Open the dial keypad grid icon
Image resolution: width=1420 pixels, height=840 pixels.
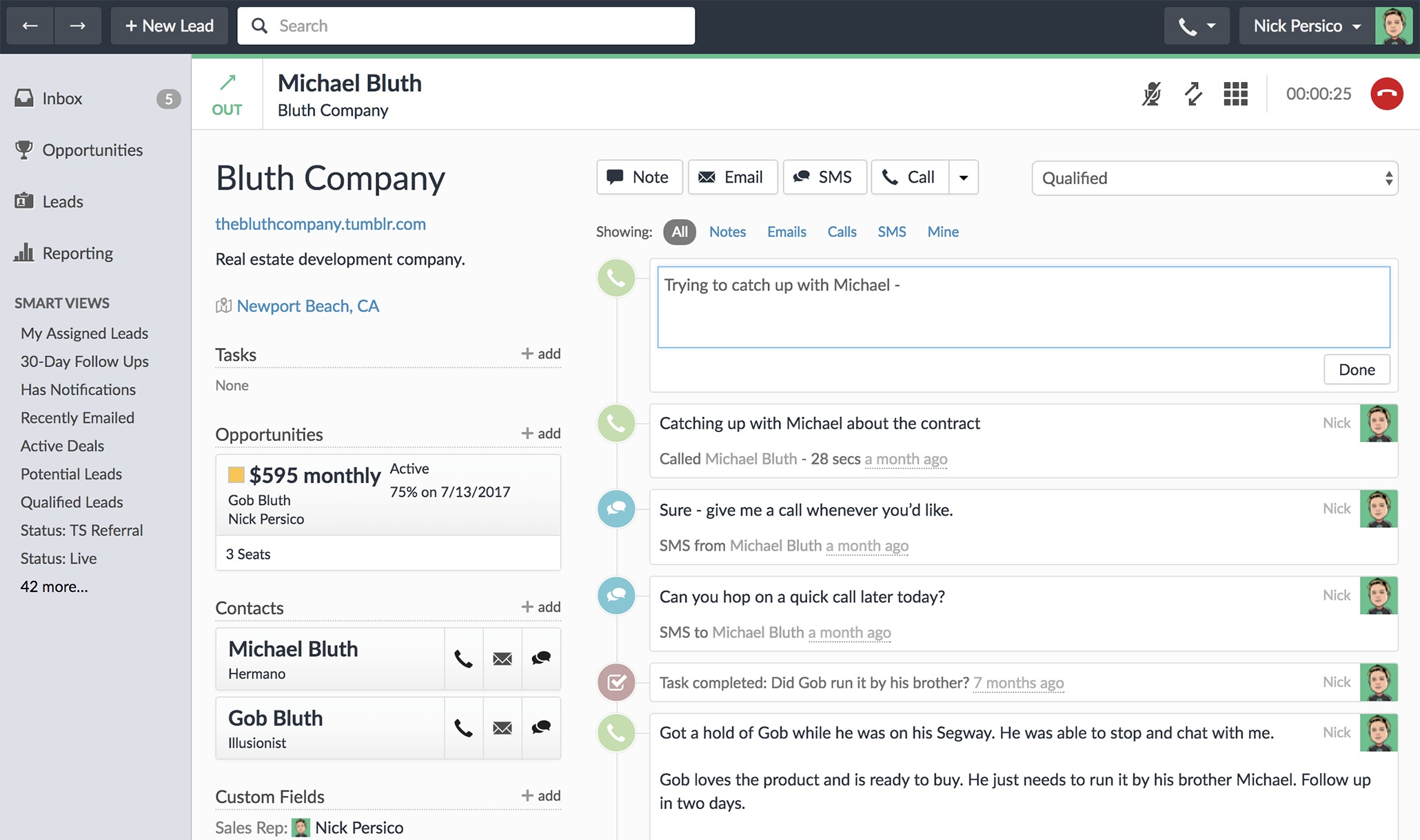(x=1235, y=94)
